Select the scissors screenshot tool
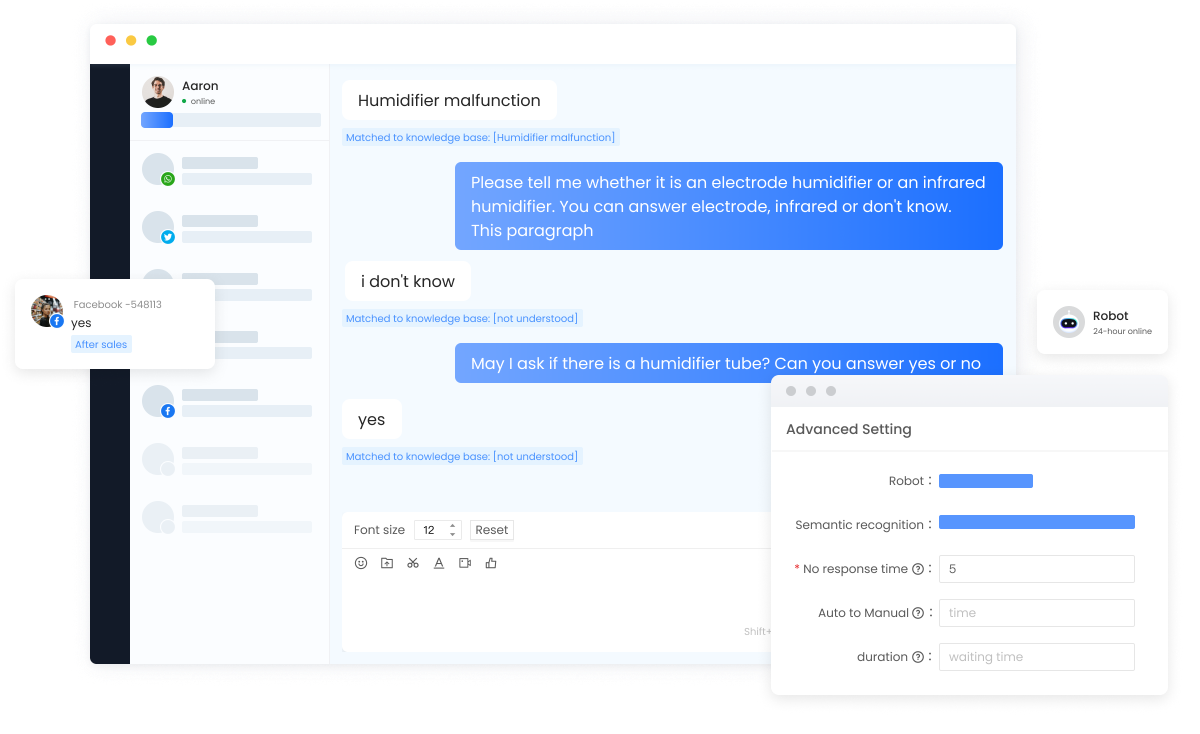This screenshot has width=1200, height=734. coord(413,563)
